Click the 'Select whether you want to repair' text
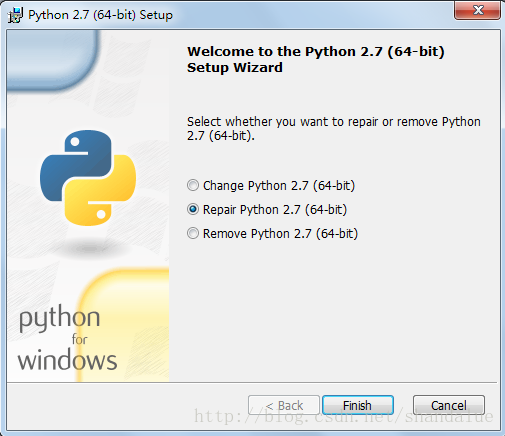505x436 pixels. click(x=334, y=129)
